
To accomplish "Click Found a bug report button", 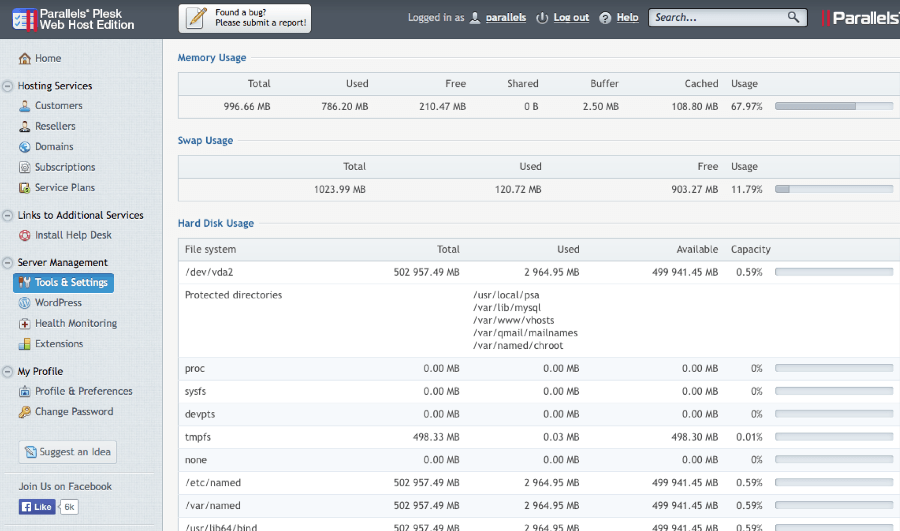I will pyautogui.click(x=245, y=18).
